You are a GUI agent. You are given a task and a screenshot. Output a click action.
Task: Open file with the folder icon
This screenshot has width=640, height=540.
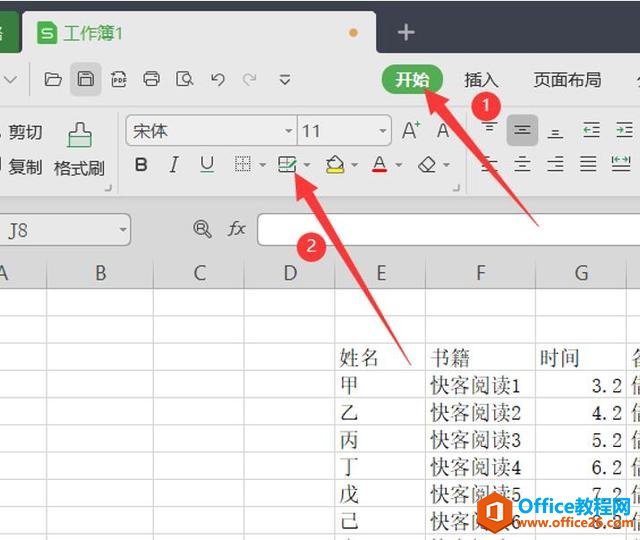53,79
